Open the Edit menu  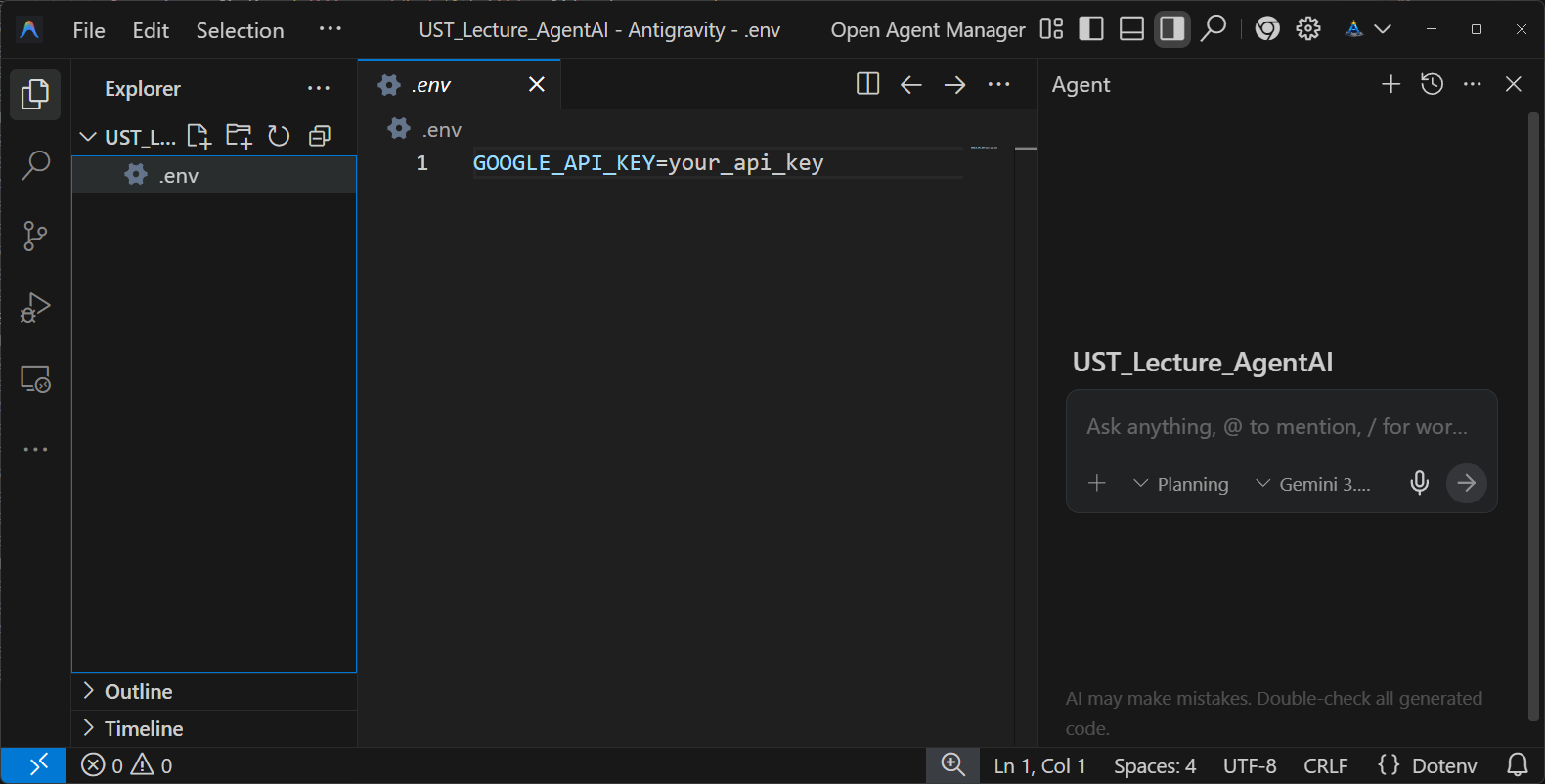pos(151,30)
